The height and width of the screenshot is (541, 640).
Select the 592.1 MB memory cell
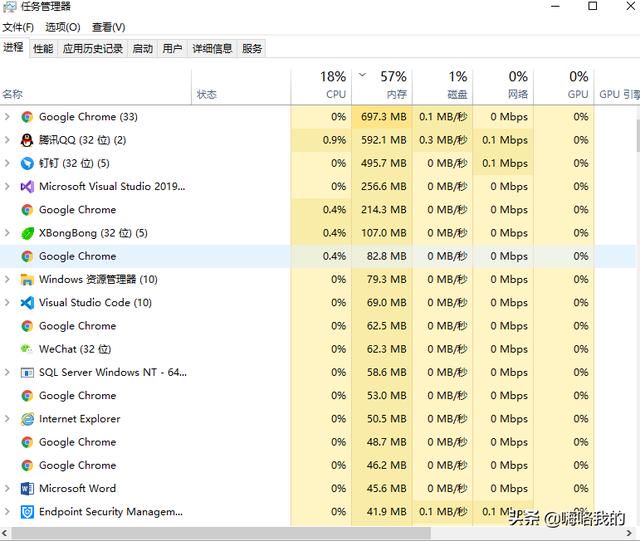click(382, 140)
